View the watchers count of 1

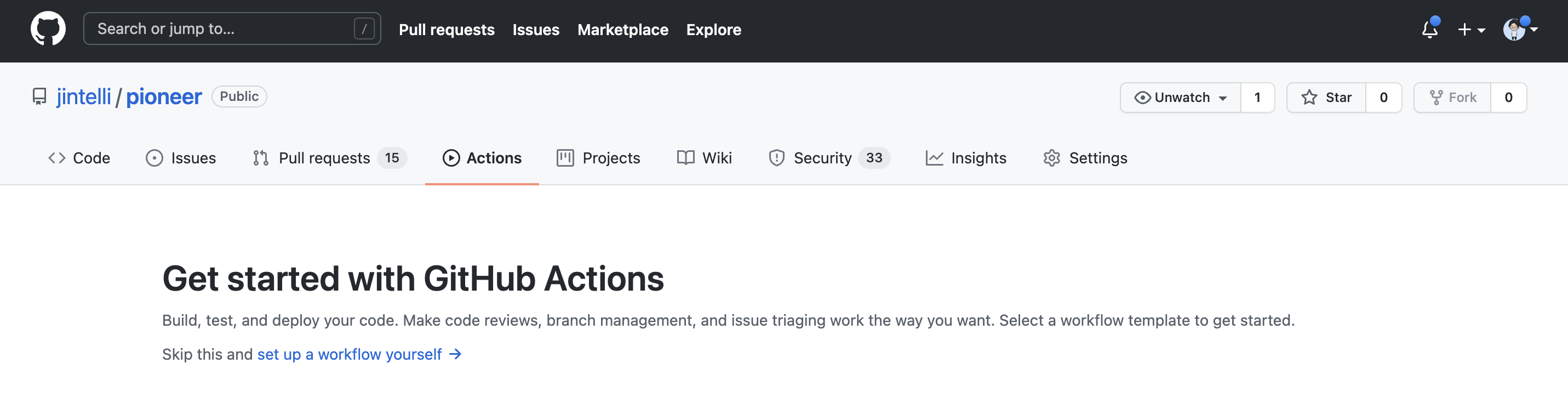tap(1257, 98)
